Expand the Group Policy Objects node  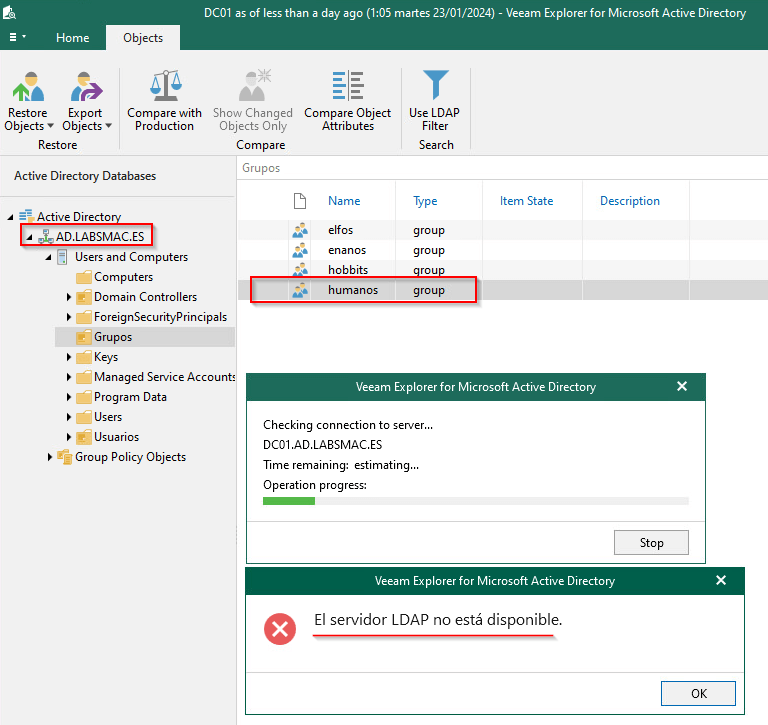(50, 457)
